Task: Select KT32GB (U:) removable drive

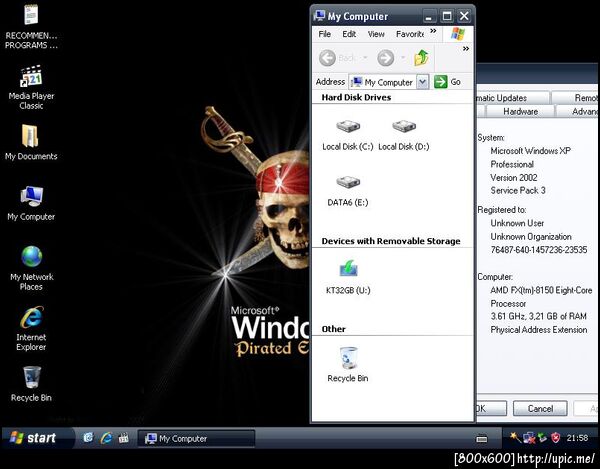Action: pos(348,277)
